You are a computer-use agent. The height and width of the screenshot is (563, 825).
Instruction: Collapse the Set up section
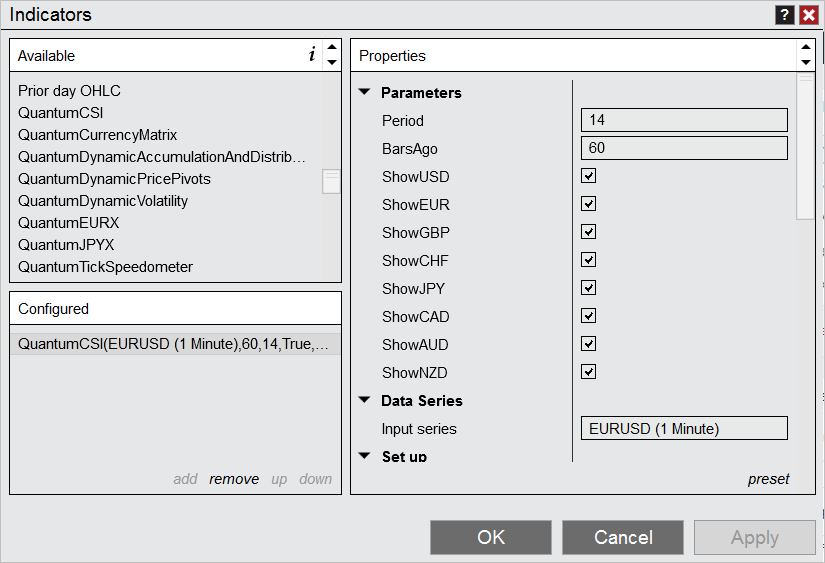tap(364, 456)
